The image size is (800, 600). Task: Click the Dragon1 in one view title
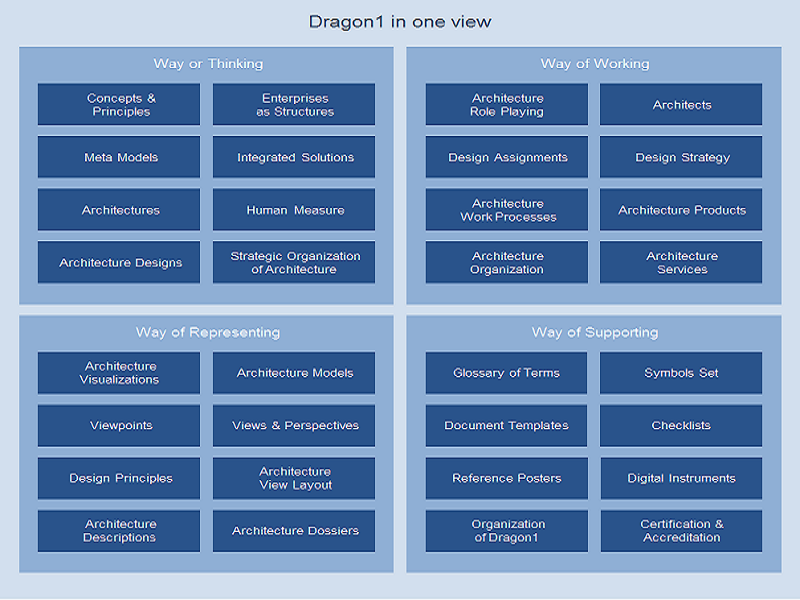[x=400, y=22]
